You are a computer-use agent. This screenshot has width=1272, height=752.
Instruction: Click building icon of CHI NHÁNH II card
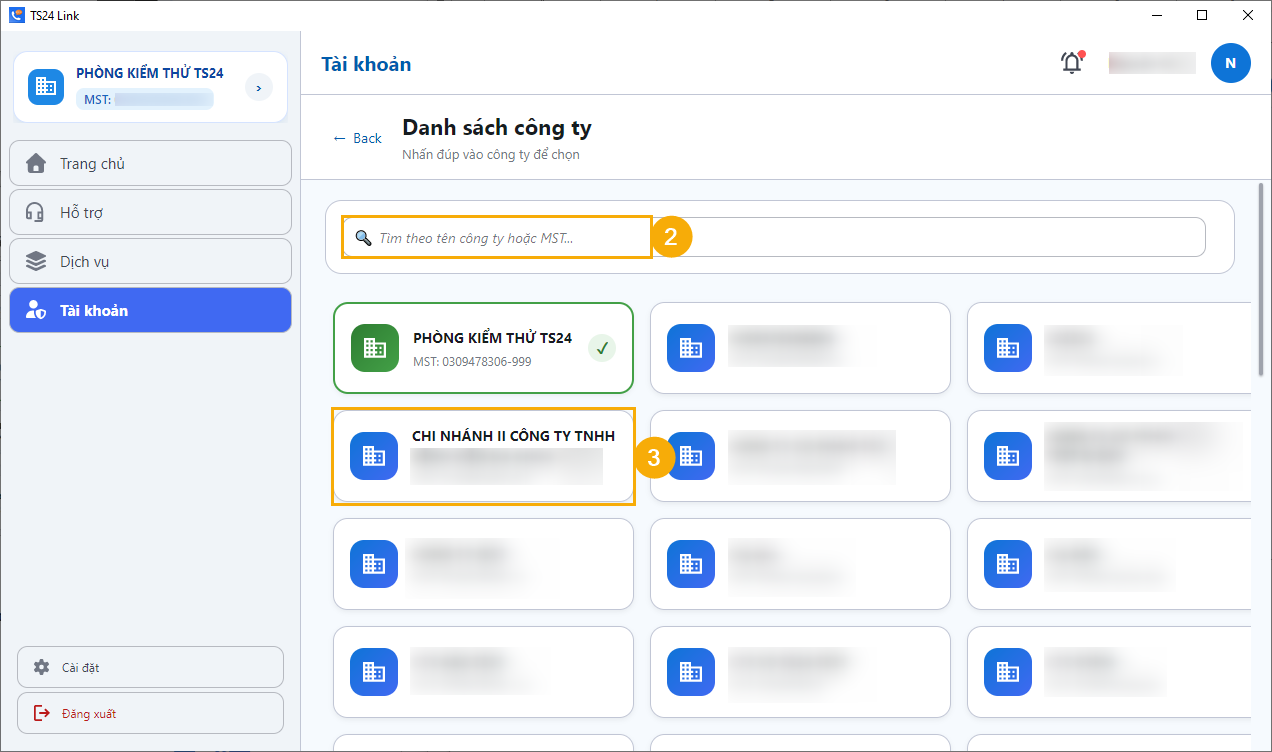coord(374,456)
